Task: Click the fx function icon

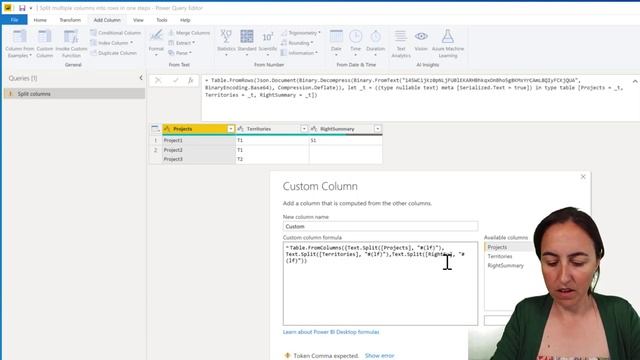Action: point(191,80)
